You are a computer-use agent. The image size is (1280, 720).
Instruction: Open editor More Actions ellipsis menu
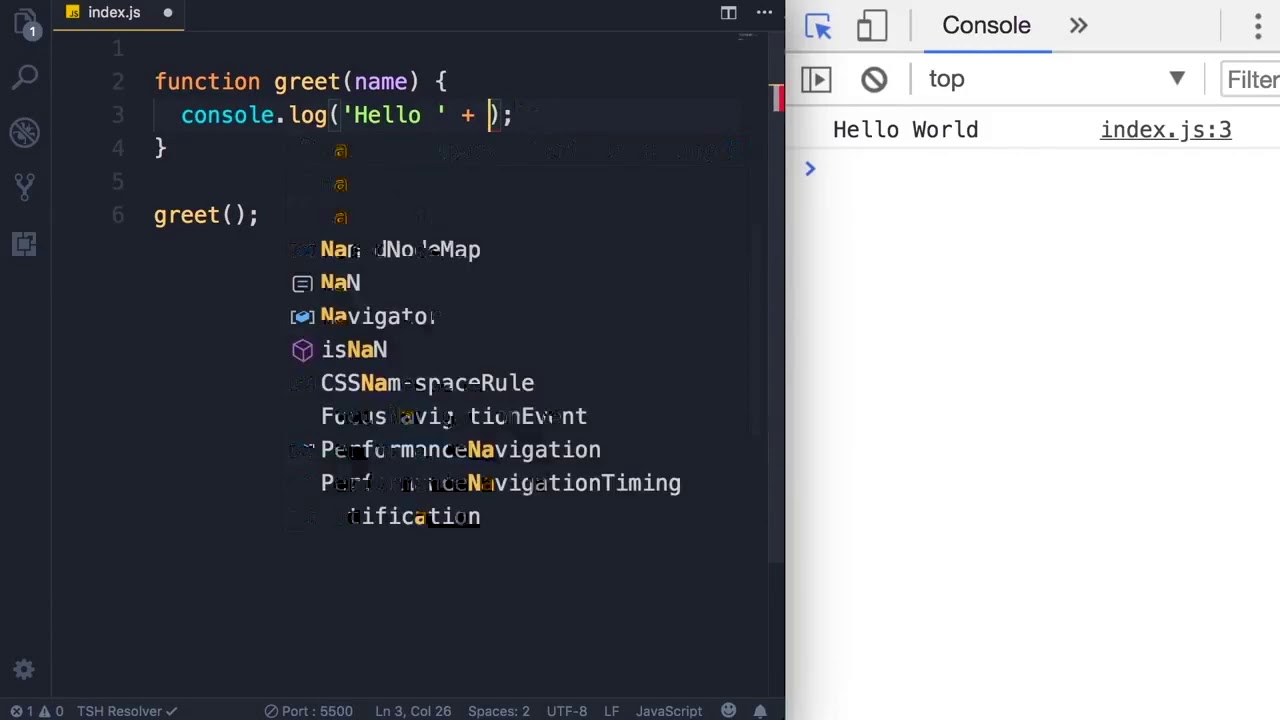point(765,13)
